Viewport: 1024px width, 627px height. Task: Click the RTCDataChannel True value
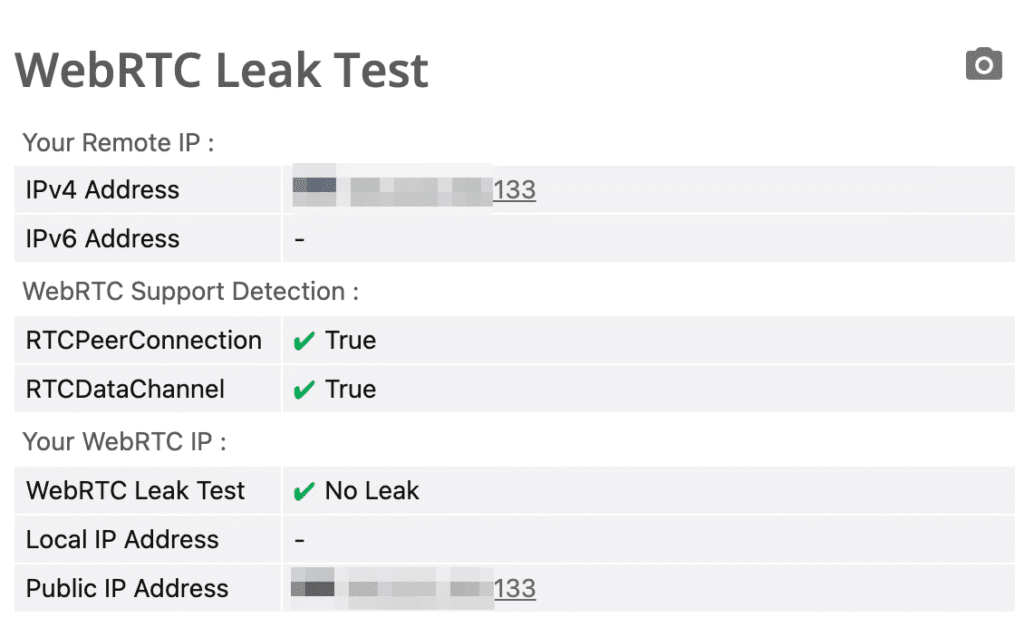pyautogui.click(x=351, y=389)
